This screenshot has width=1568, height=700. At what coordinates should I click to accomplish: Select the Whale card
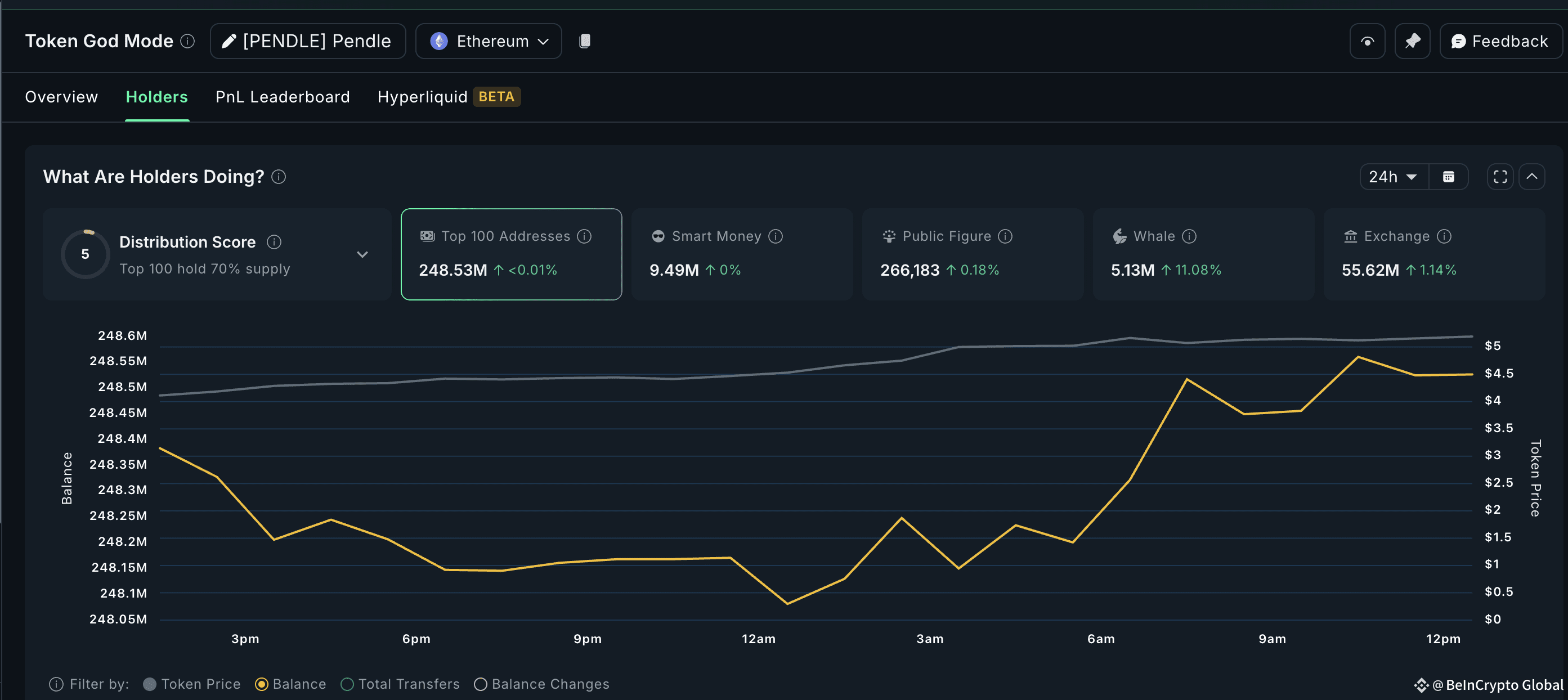tap(1203, 254)
